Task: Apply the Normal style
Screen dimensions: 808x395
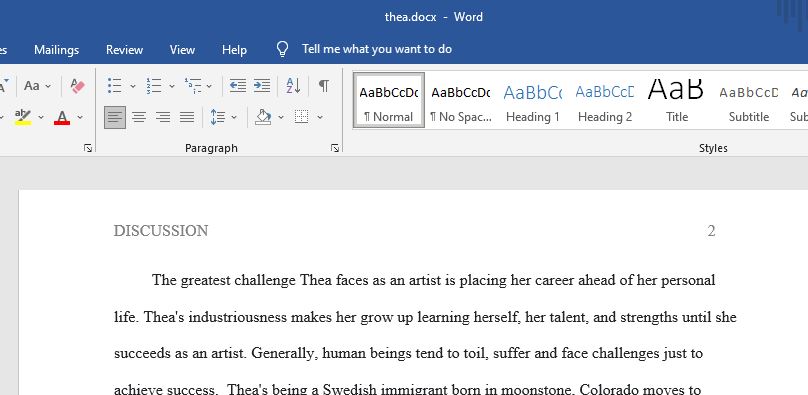Action: [389, 100]
